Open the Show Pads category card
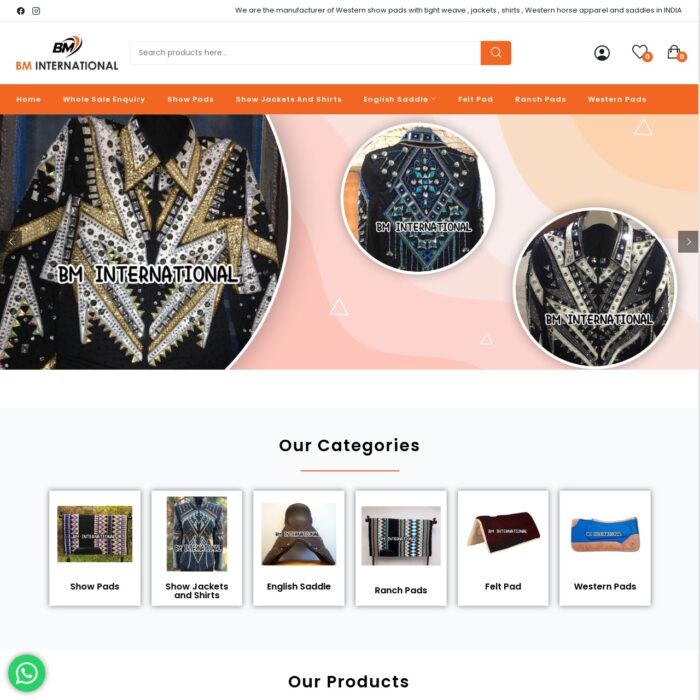The width and height of the screenshot is (700, 700). point(95,548)
